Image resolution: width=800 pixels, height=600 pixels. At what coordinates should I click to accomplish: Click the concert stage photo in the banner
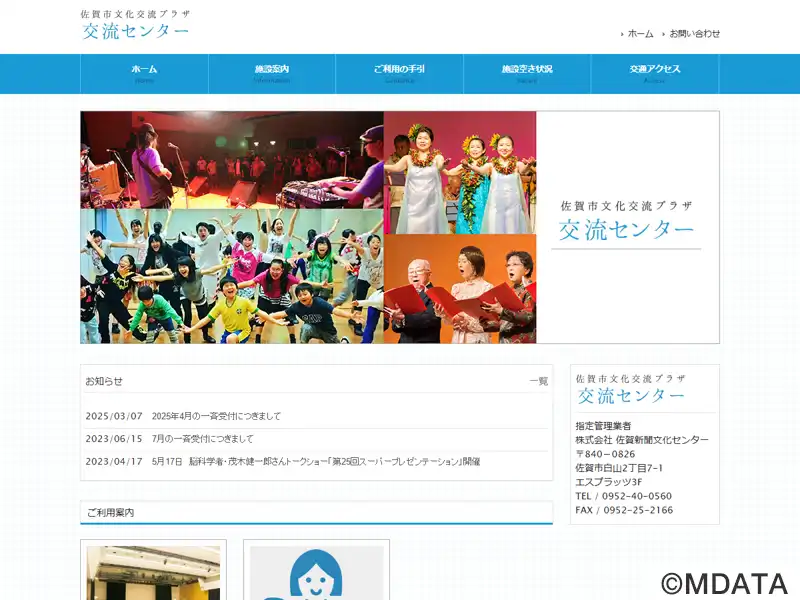click(232, 159)
